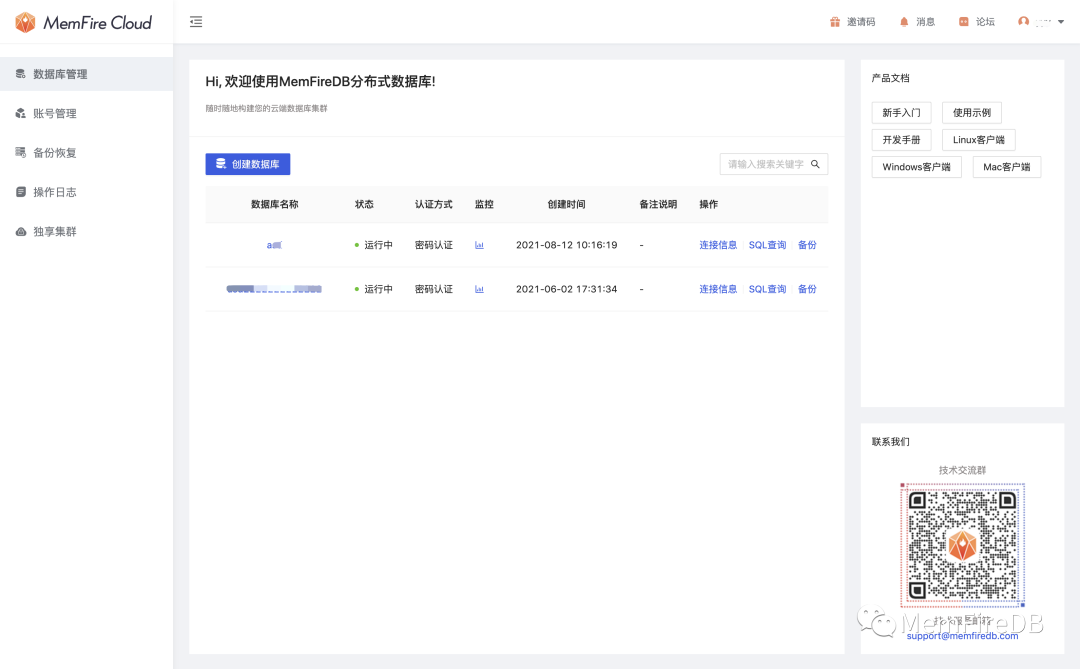Image resolution: width=1080 pixels, height=669 pixels.
Task: Click the 创建数据库 button
Action: [x=248, y=164]
